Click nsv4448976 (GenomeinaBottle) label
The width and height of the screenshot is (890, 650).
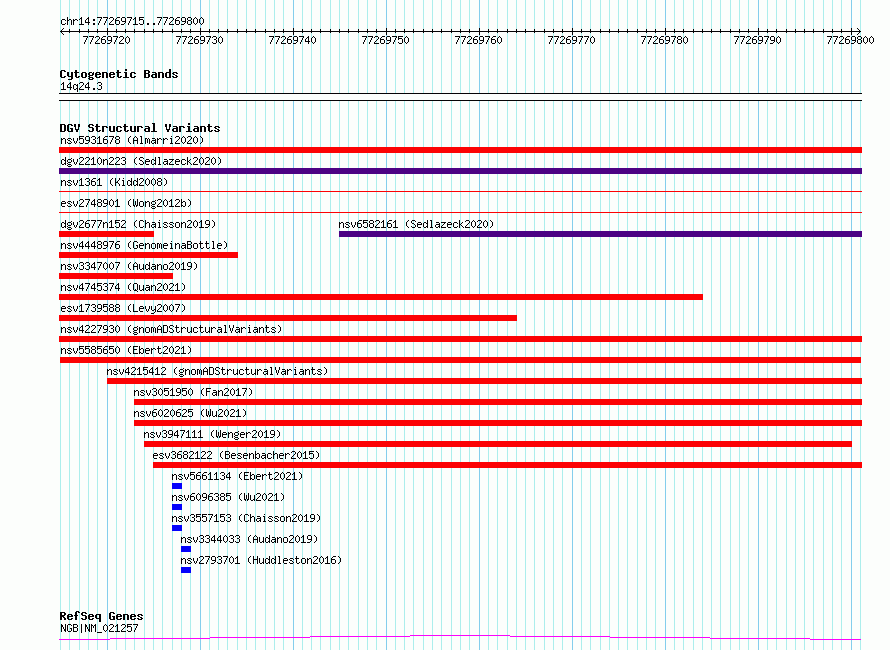click(144, 245)
